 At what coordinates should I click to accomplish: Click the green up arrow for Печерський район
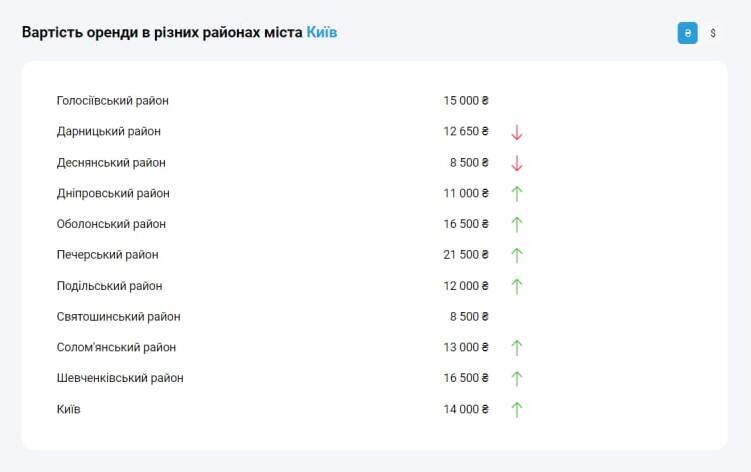pos(517,255)
